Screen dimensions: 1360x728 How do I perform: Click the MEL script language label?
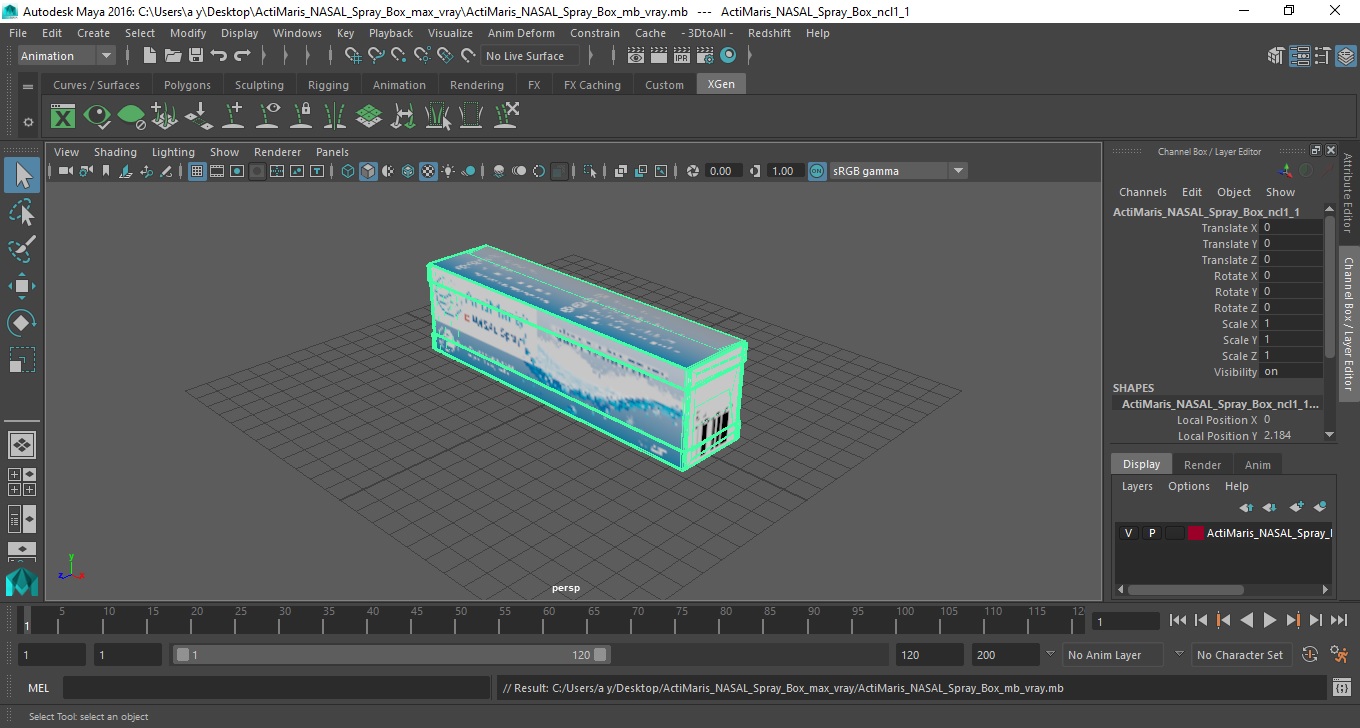pyautogui.click(x=38, y=688)
